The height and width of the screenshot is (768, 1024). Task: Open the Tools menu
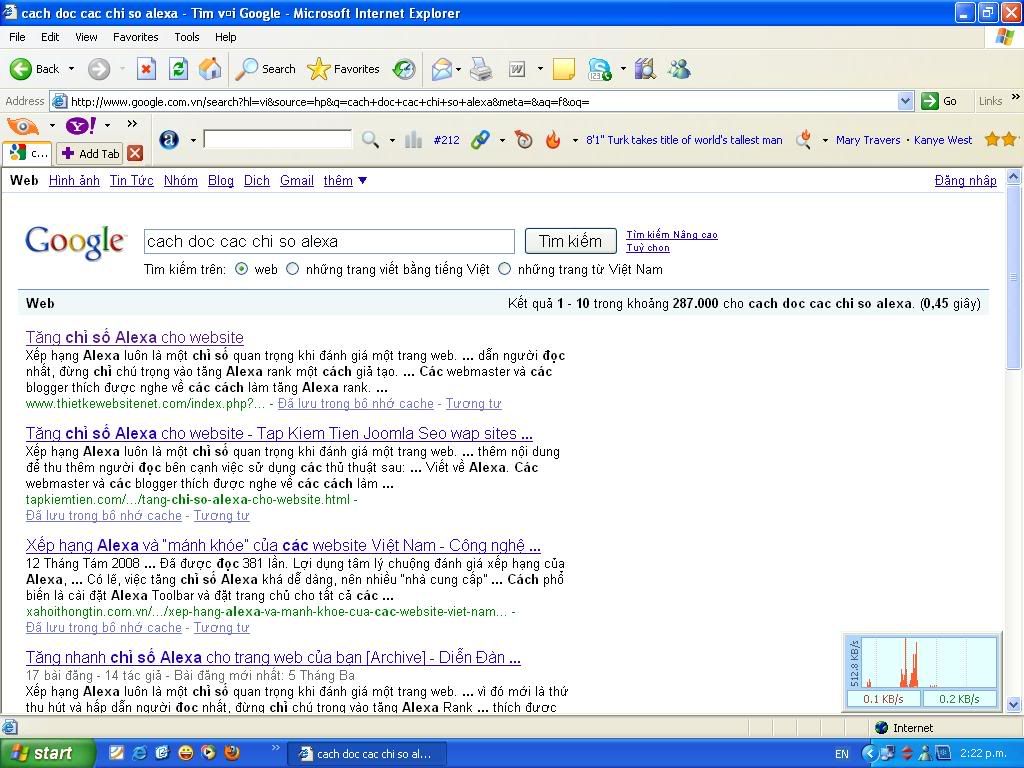click(x=187, y=37)
